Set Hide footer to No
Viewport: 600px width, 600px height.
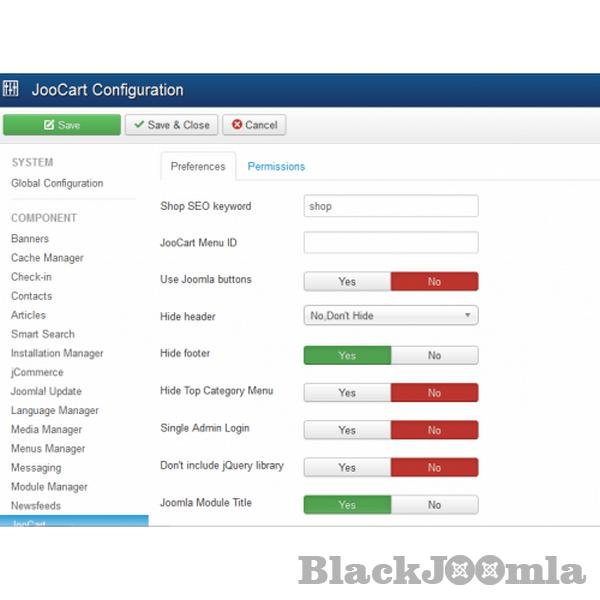[434, 355]
